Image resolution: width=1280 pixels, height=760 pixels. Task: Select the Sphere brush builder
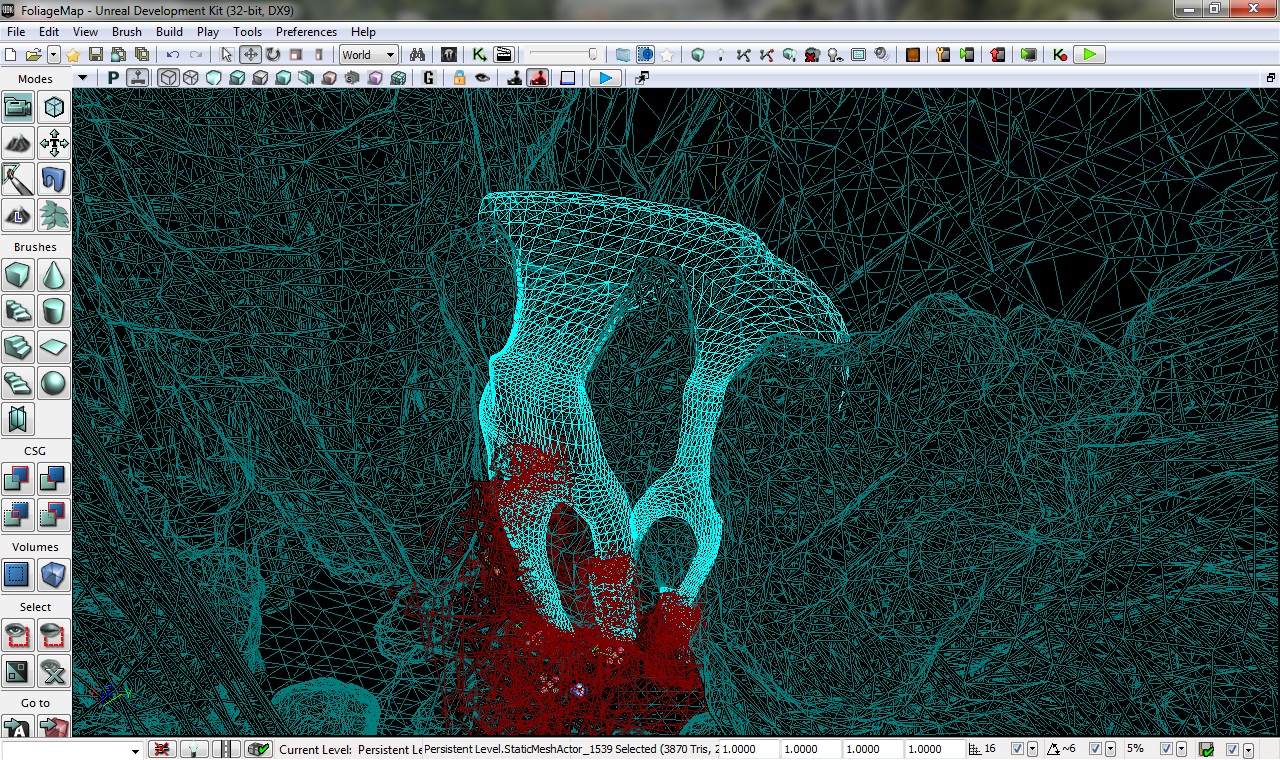click(x=54, y=383)
